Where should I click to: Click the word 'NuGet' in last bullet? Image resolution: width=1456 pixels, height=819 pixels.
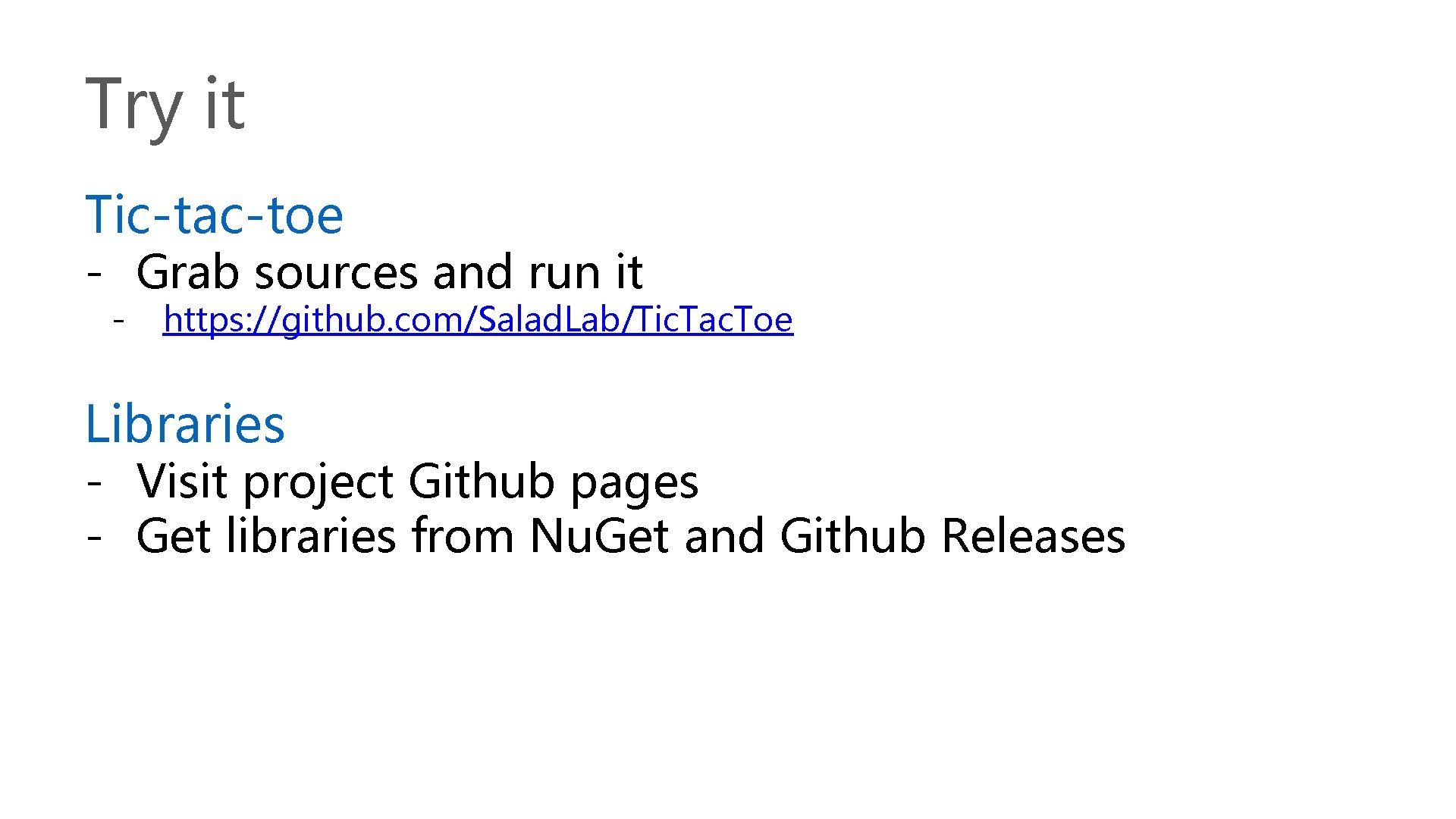598,537
